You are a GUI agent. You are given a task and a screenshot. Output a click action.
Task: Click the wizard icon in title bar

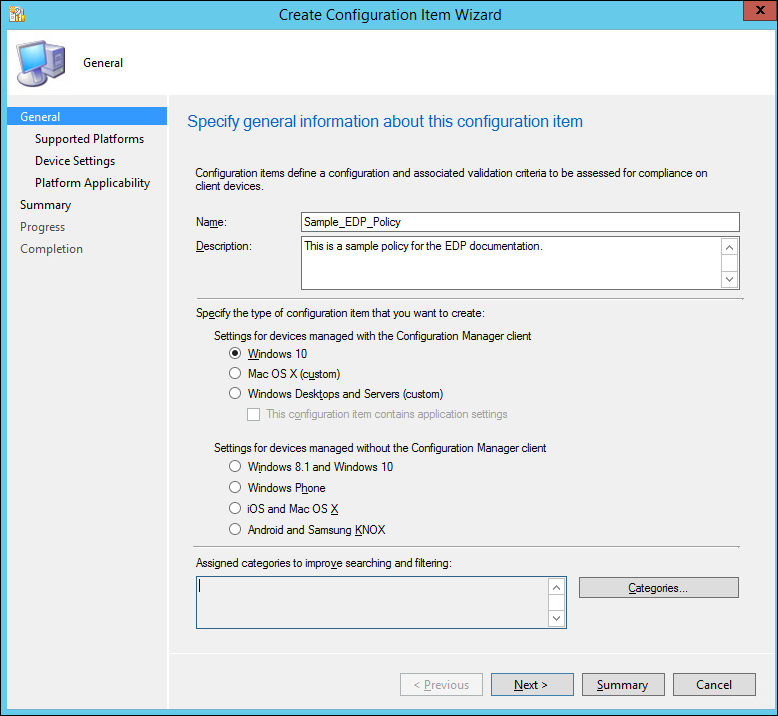(x=17, y=15)
